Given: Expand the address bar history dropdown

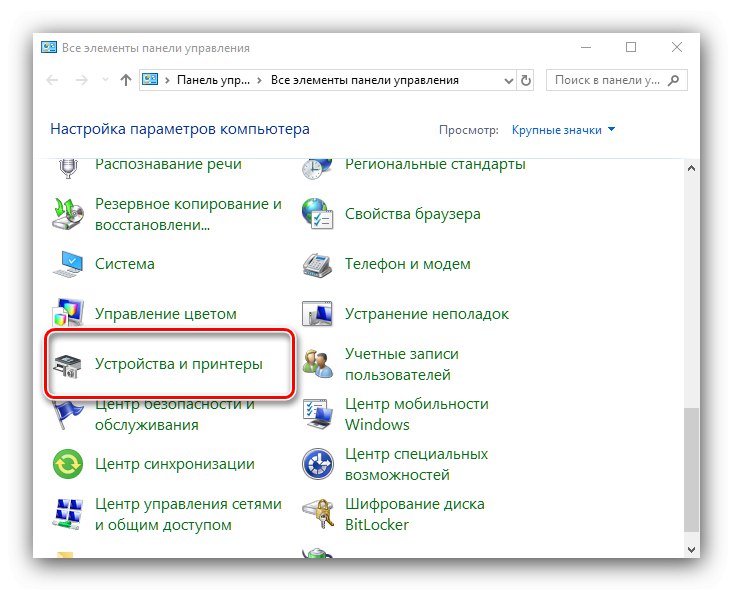Looking at the screenshot, I should click(x=509, y=81).
